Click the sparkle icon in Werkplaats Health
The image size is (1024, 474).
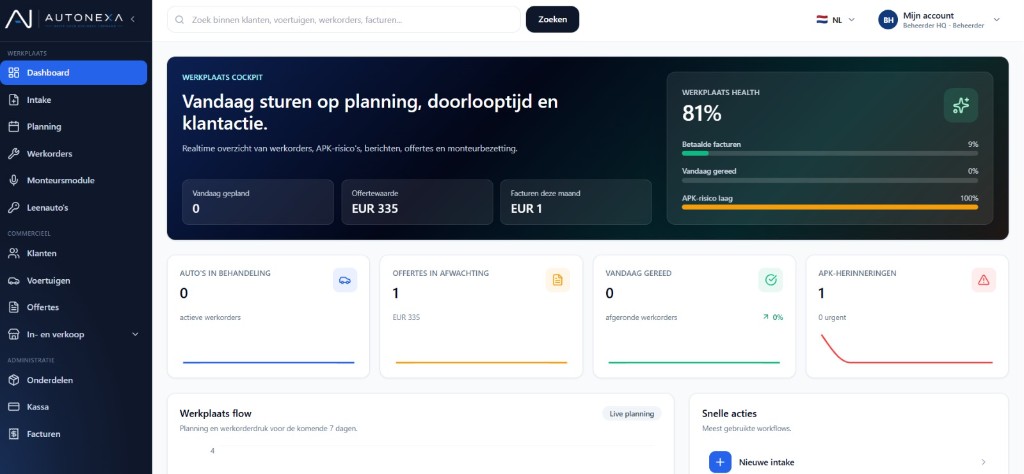(x=961, y=105)
